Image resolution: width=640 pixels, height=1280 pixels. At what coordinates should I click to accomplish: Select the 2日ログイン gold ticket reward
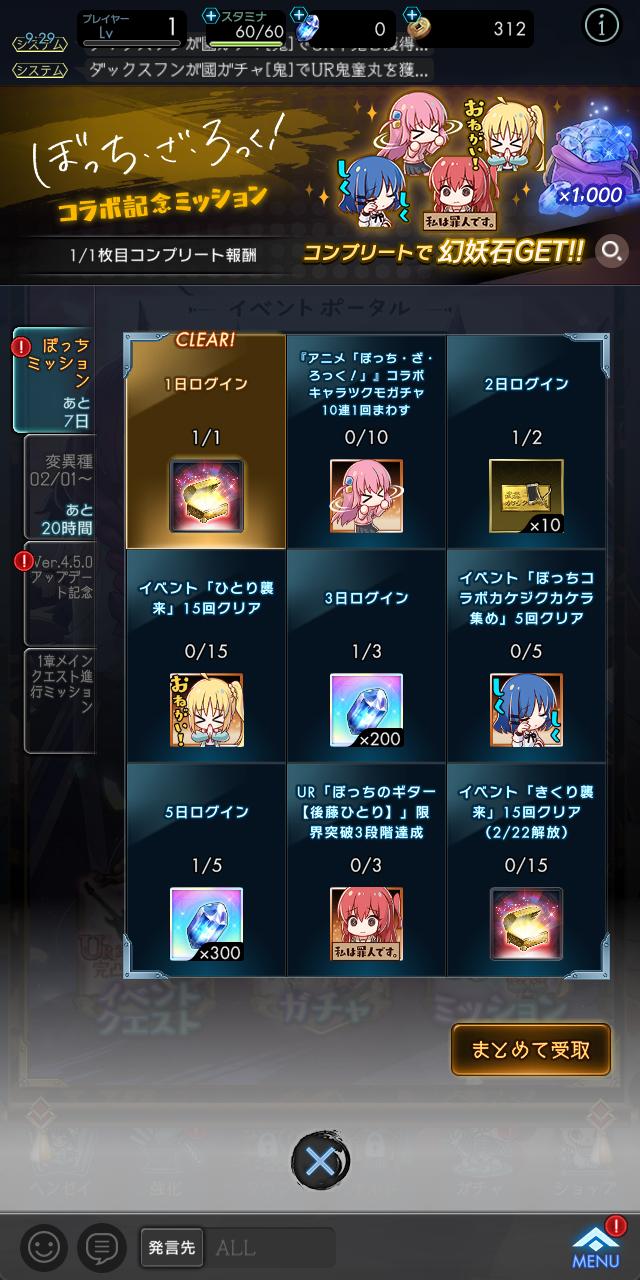526,494
